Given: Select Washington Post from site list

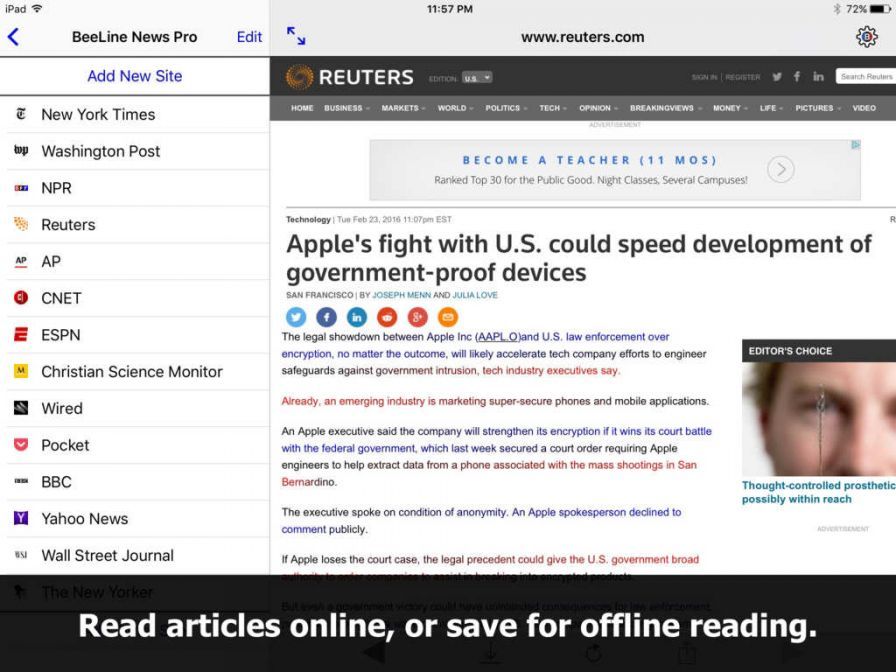Looking at the screenshot, I should pyautogui.click(x=100, y=151).
